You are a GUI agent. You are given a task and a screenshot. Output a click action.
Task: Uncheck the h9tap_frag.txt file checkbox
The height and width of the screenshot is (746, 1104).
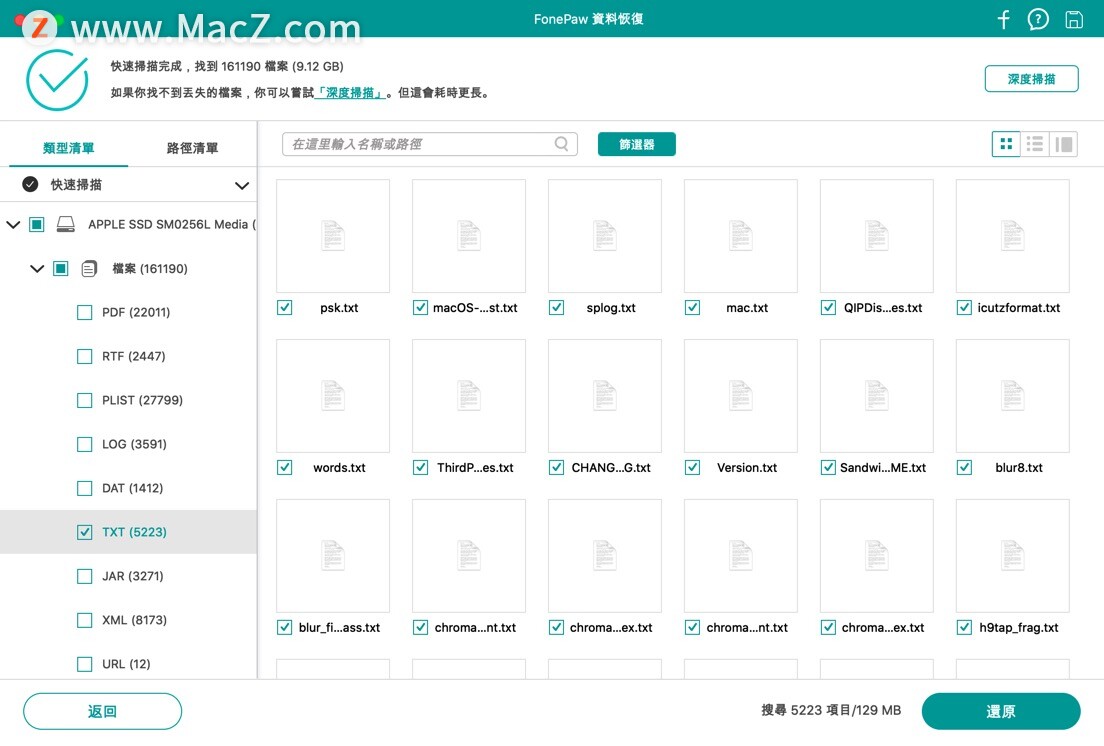[965, 627]
